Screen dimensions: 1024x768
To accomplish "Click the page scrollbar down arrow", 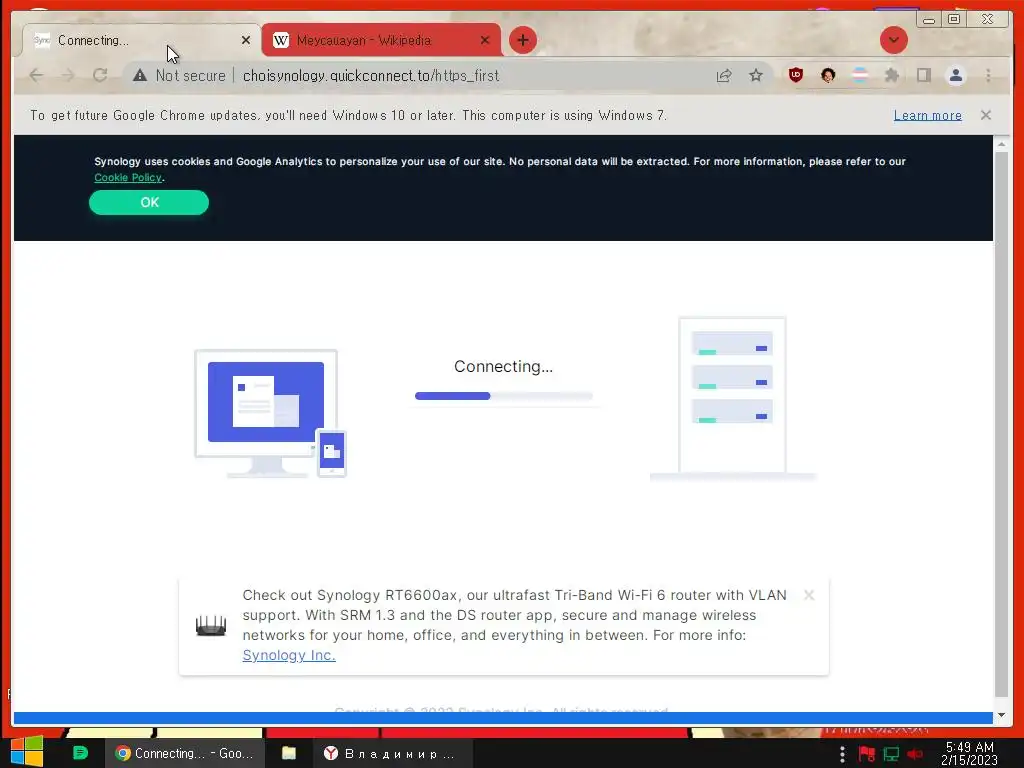I will [x=1001, y=715].
